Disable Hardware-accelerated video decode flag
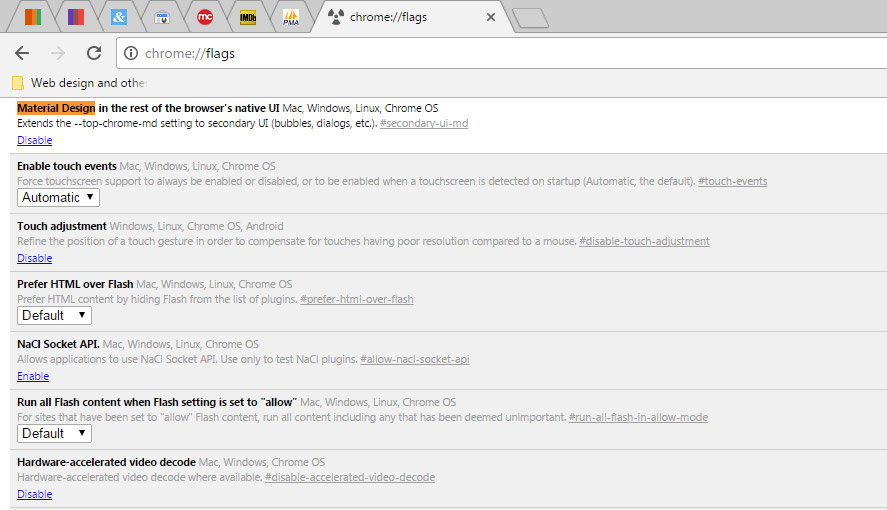Viewport: 887px width, 510px height. click(x=35, y=494)
